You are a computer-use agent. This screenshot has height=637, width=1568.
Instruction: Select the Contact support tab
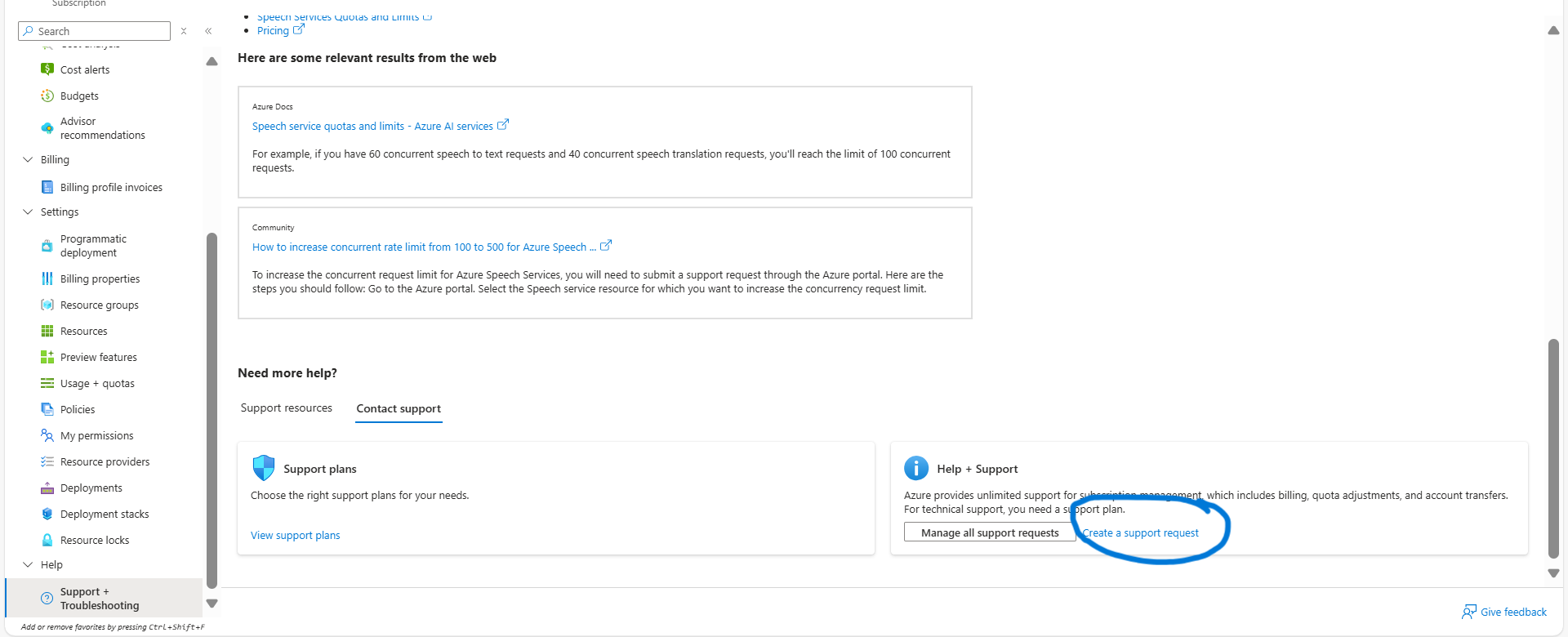point(399,408)
